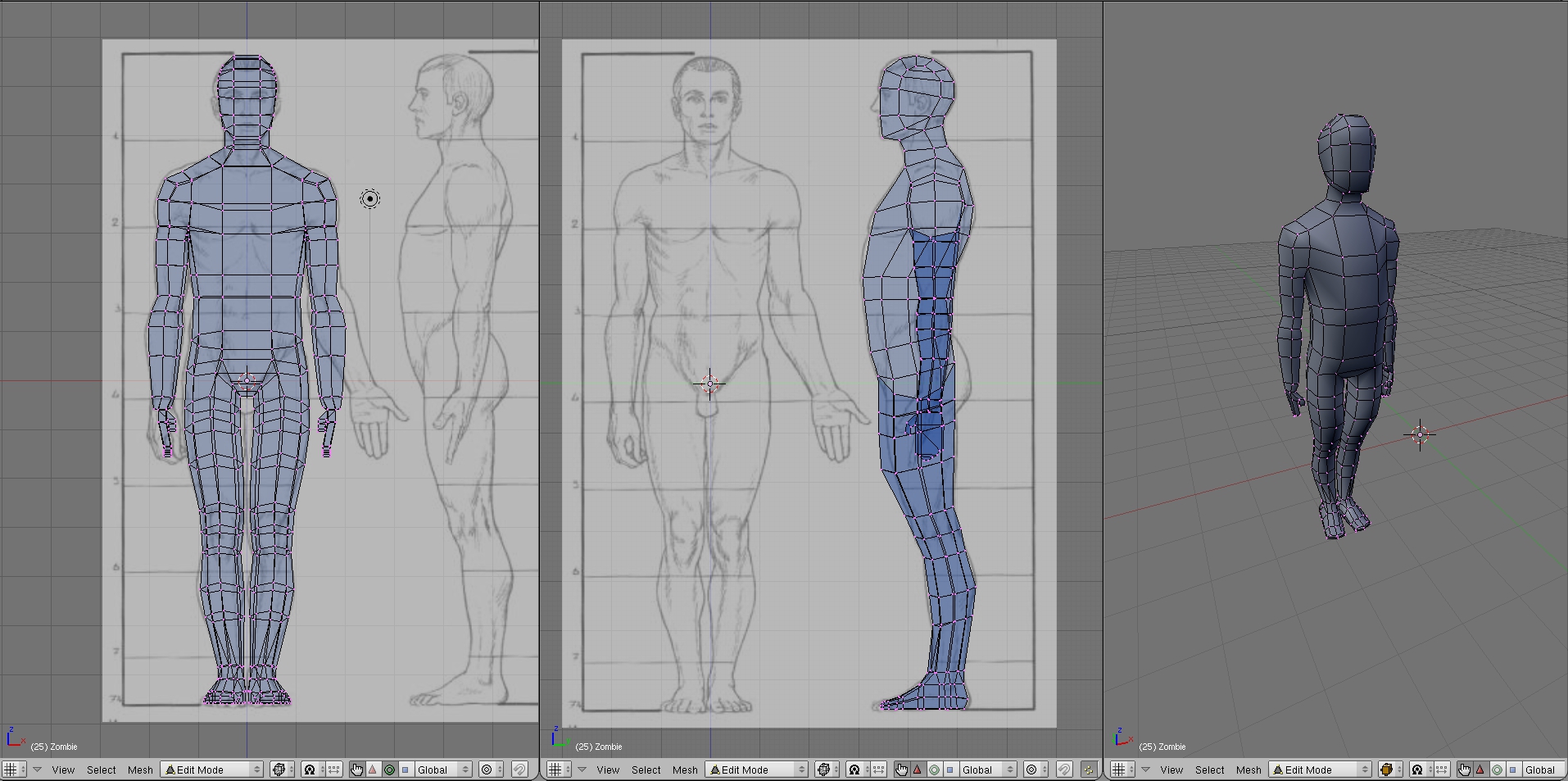
Task: Open the window type selector in middle viewport
Action: point(559,770)
